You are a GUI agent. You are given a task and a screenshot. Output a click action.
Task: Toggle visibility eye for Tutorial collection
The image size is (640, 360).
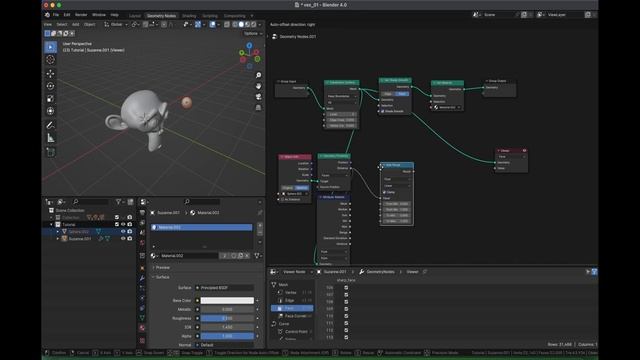123,224
